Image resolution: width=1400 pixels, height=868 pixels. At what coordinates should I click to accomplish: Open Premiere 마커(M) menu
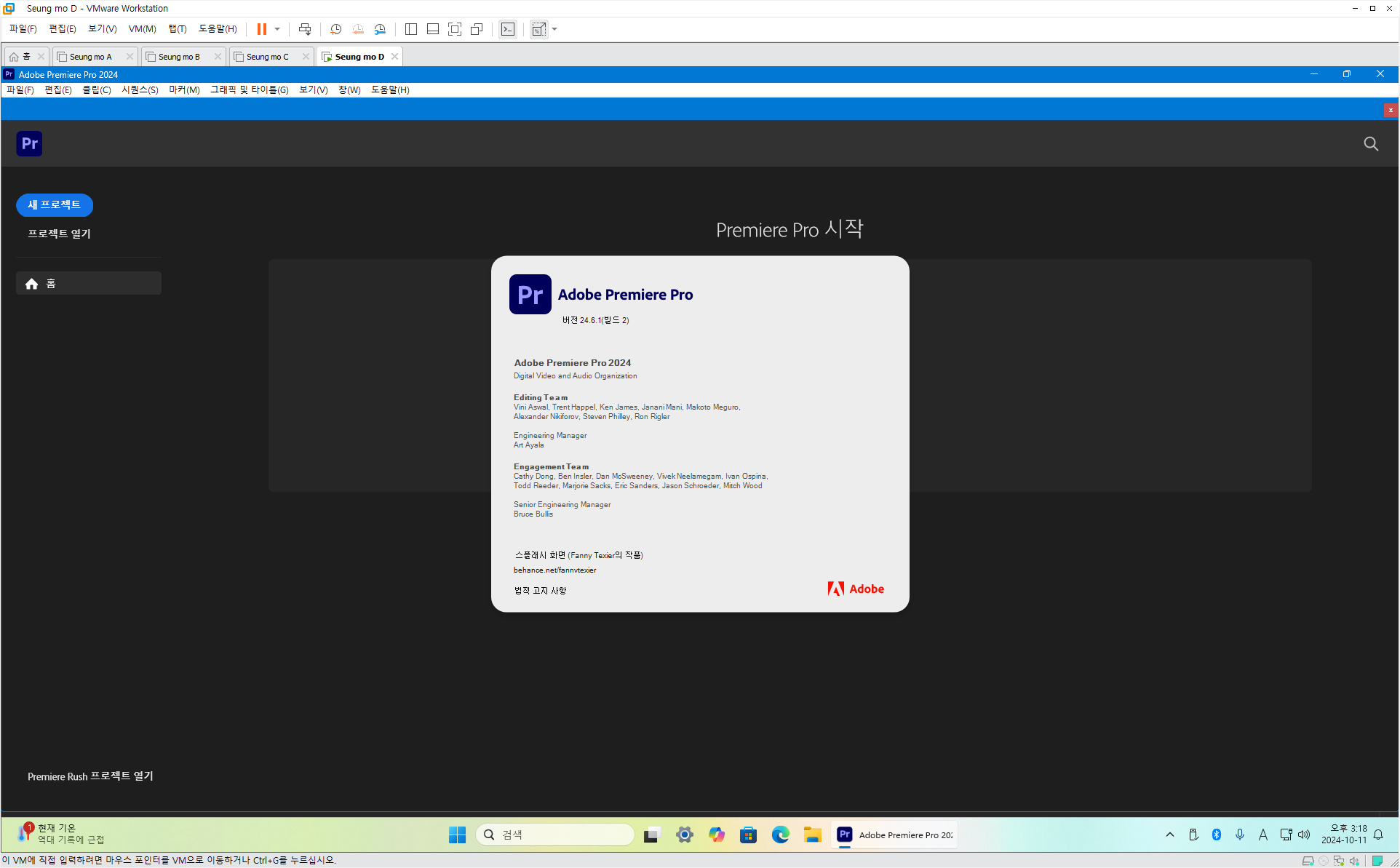pyautogui.click(x=184, y=90)
